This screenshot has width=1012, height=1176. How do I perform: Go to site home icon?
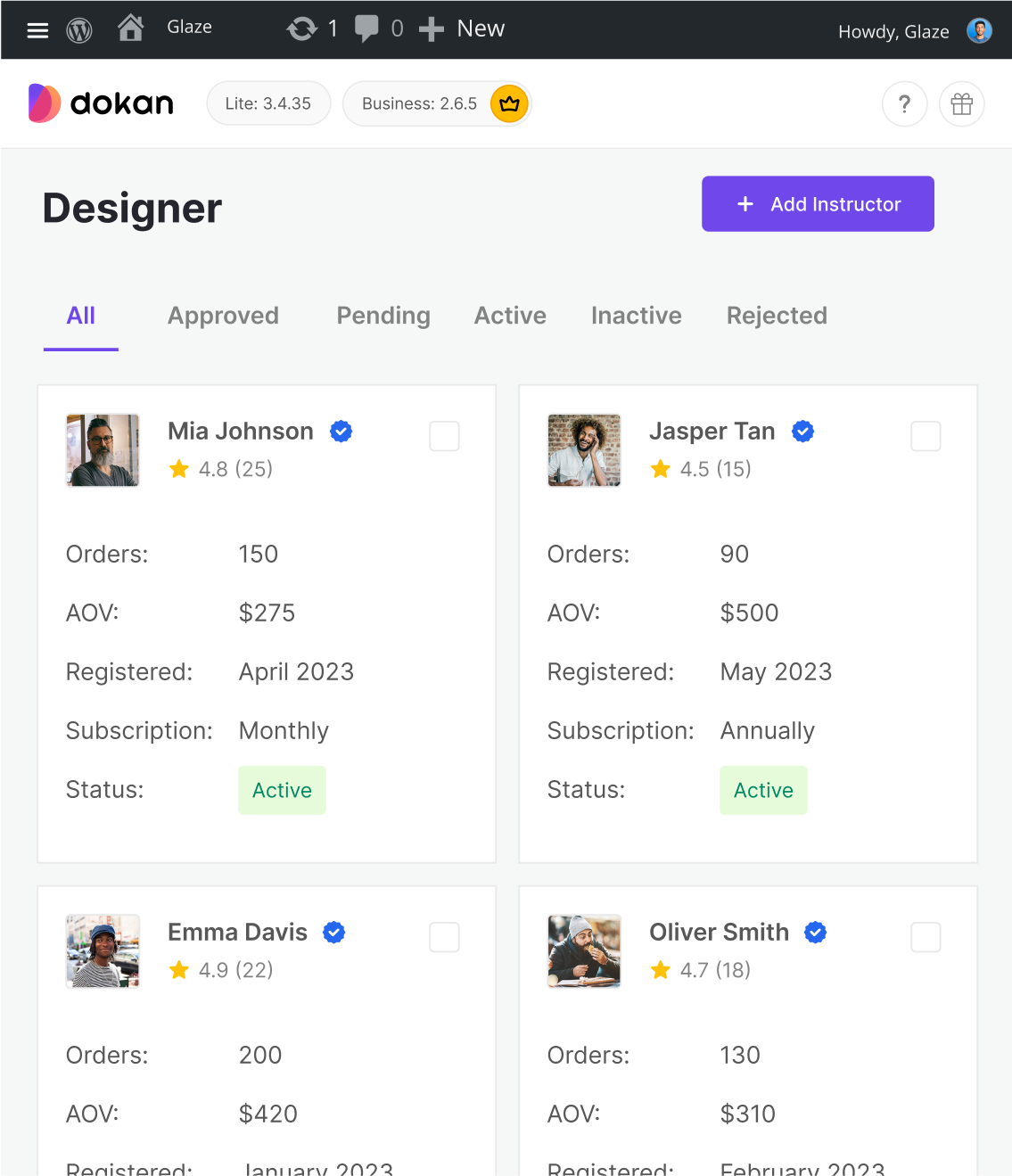click(x=131, y=29)
